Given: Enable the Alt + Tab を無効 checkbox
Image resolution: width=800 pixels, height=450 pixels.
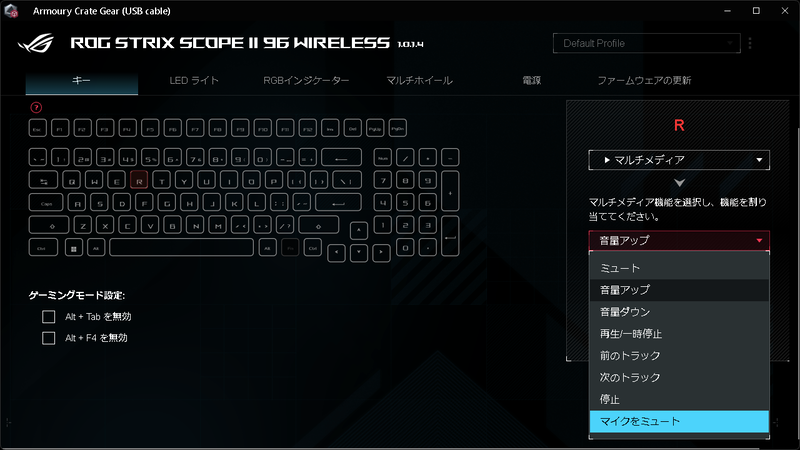Looking at the screenshot, I should (x=48, y=317).
